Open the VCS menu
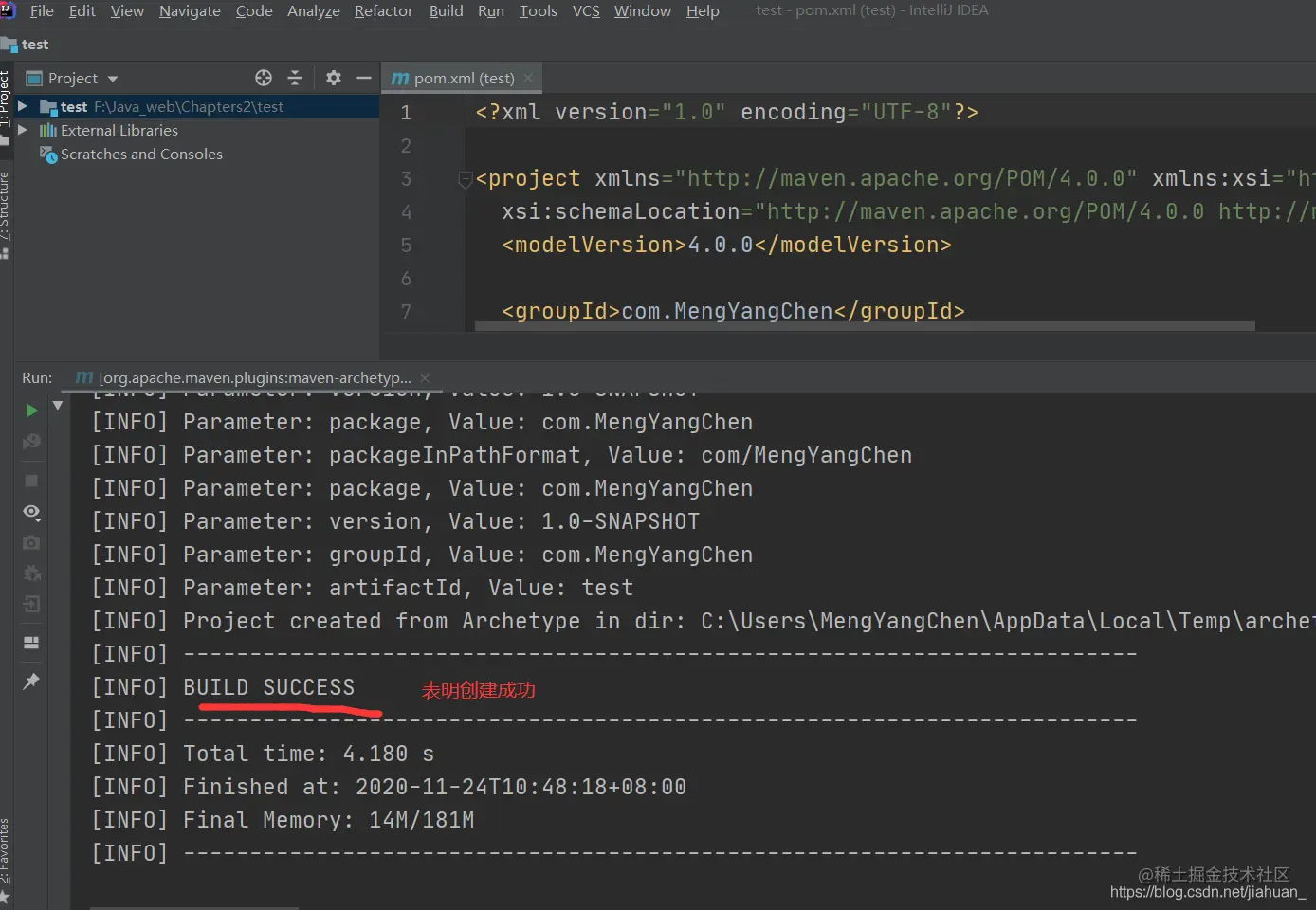This screenshot has width=1316, height=910. click(586, 11)
